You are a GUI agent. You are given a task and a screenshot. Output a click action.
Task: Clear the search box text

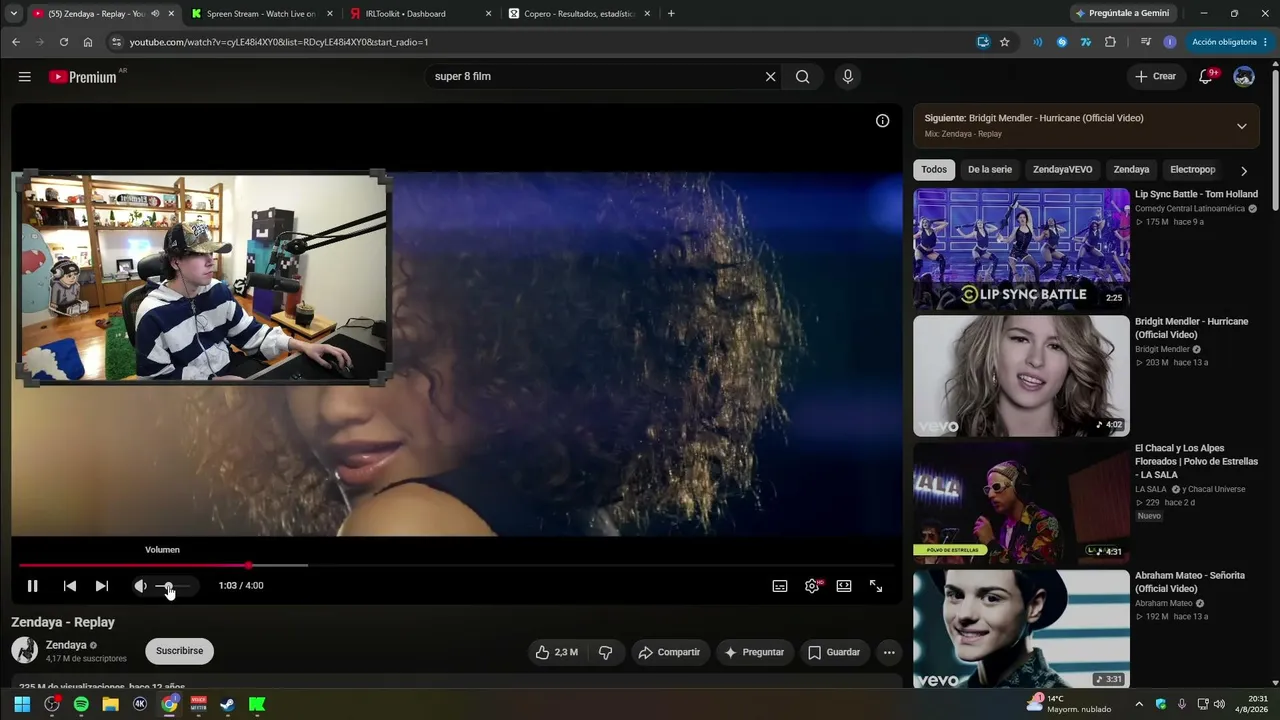tap(770, 77)
